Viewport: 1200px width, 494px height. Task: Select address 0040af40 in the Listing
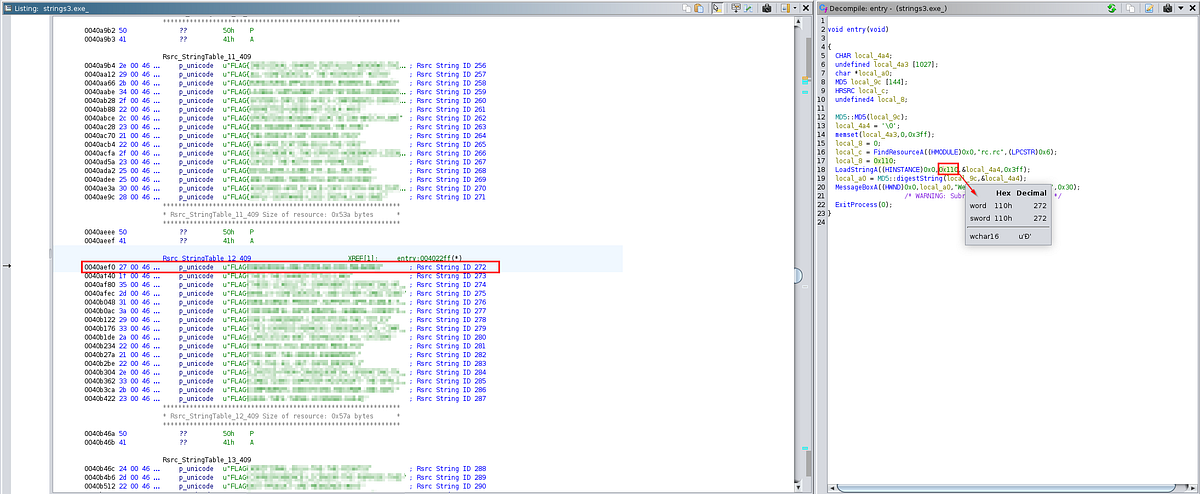(x=102, y=276)
